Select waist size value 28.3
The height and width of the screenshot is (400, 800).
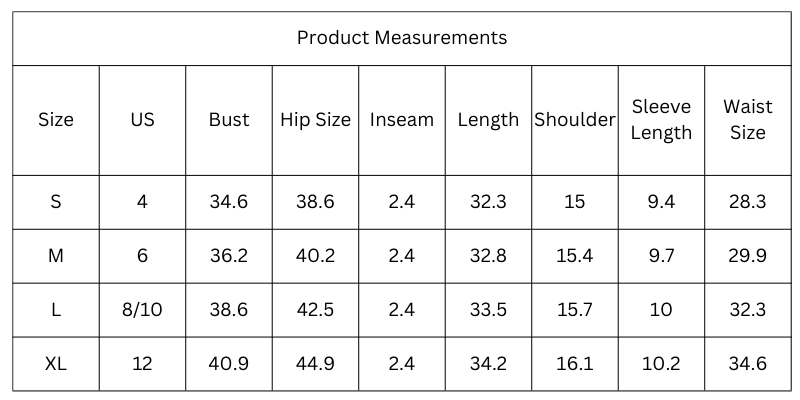click(747, 203)
